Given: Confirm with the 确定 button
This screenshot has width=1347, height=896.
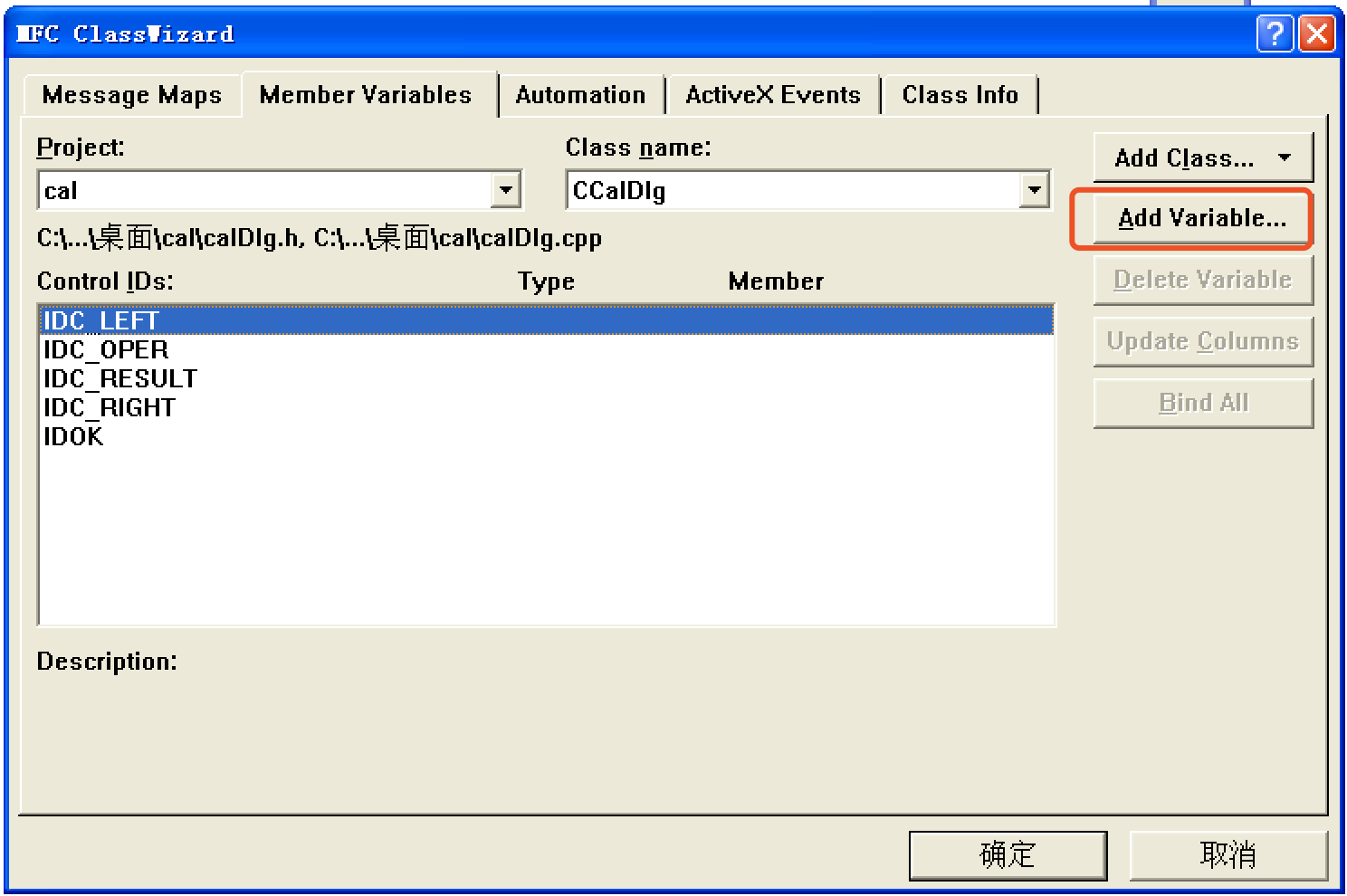Looking at the screenshot, I should [x=1007, y=854].
